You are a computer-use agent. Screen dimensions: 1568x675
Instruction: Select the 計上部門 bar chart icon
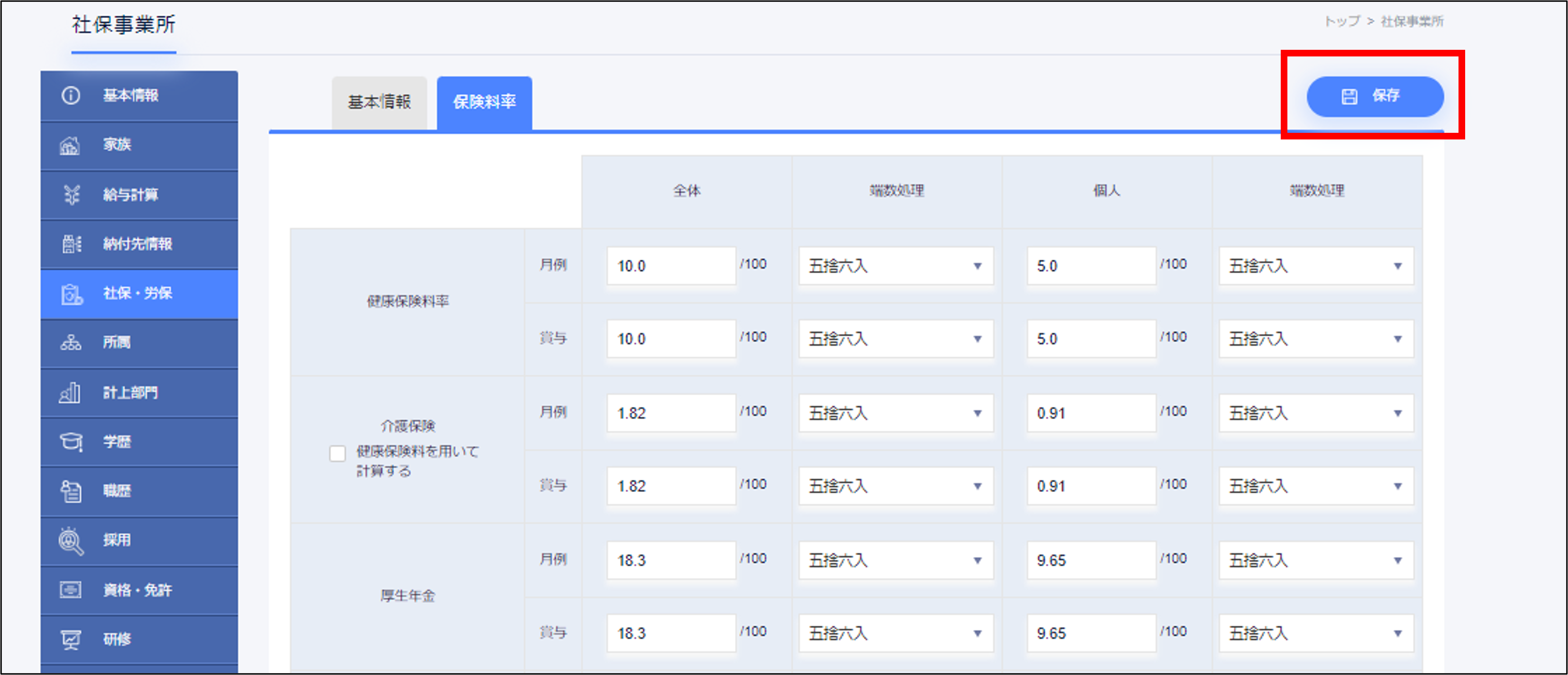71,392
